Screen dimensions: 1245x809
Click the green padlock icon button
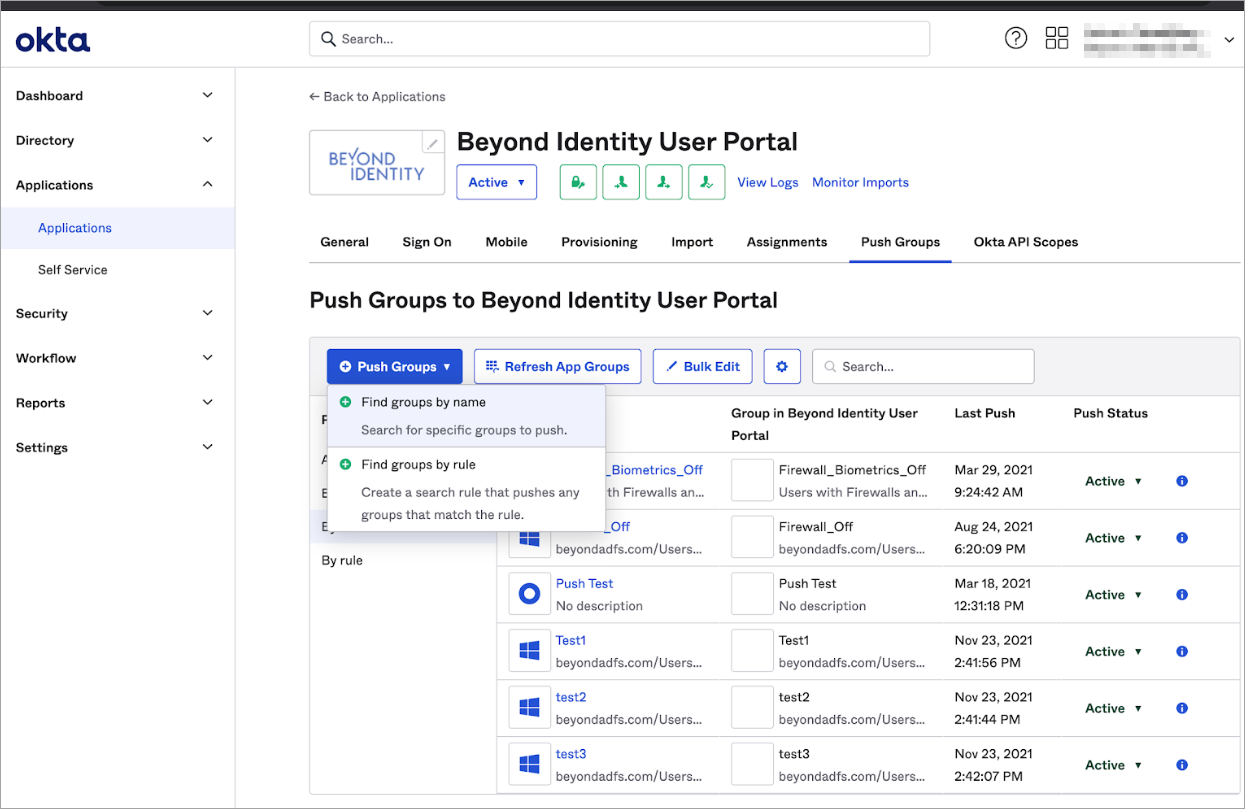578,182
